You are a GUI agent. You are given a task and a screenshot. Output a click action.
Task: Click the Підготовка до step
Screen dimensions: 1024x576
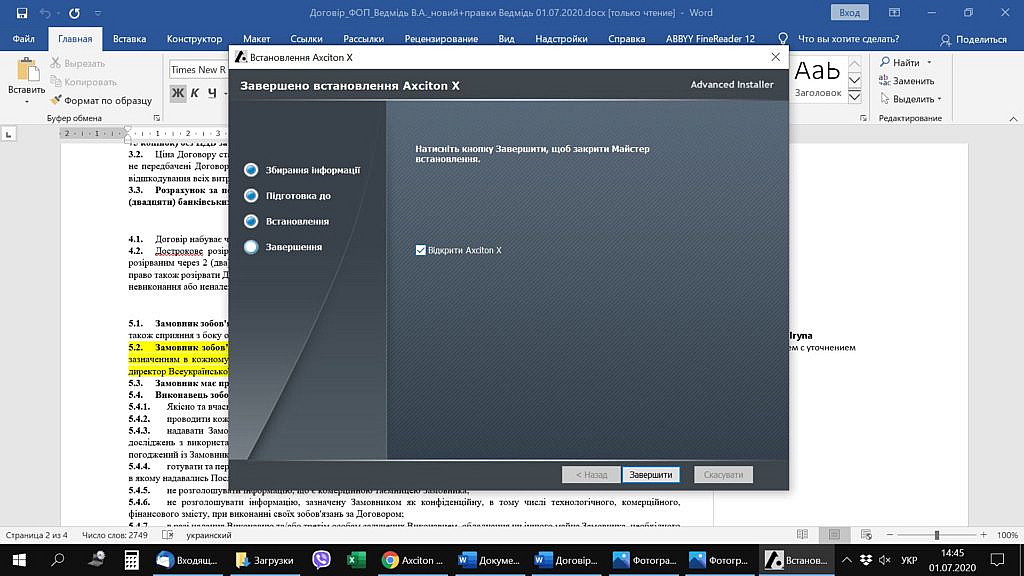pyautogui.click(x=298, y=195)
